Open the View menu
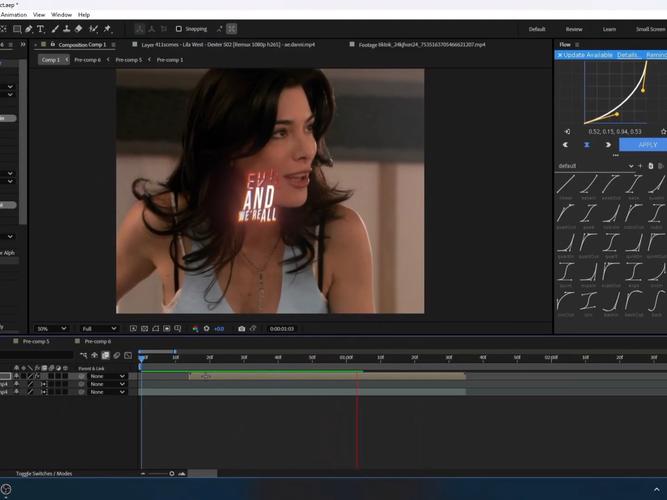 click(39, 14)
